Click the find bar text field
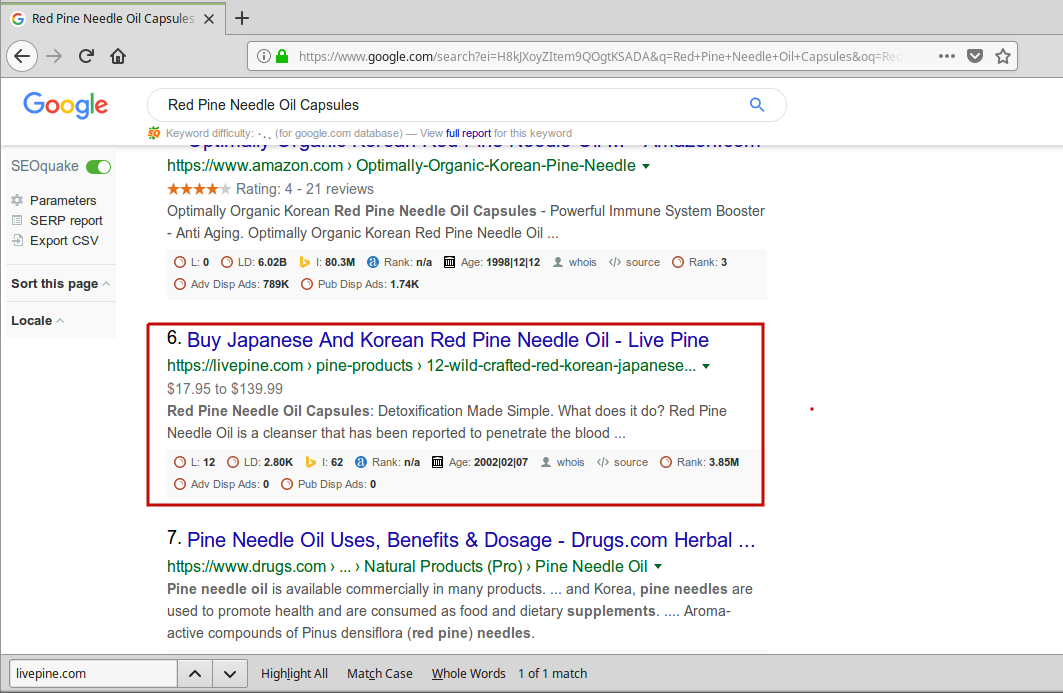The image size is (1063, 693). [94, 674]
